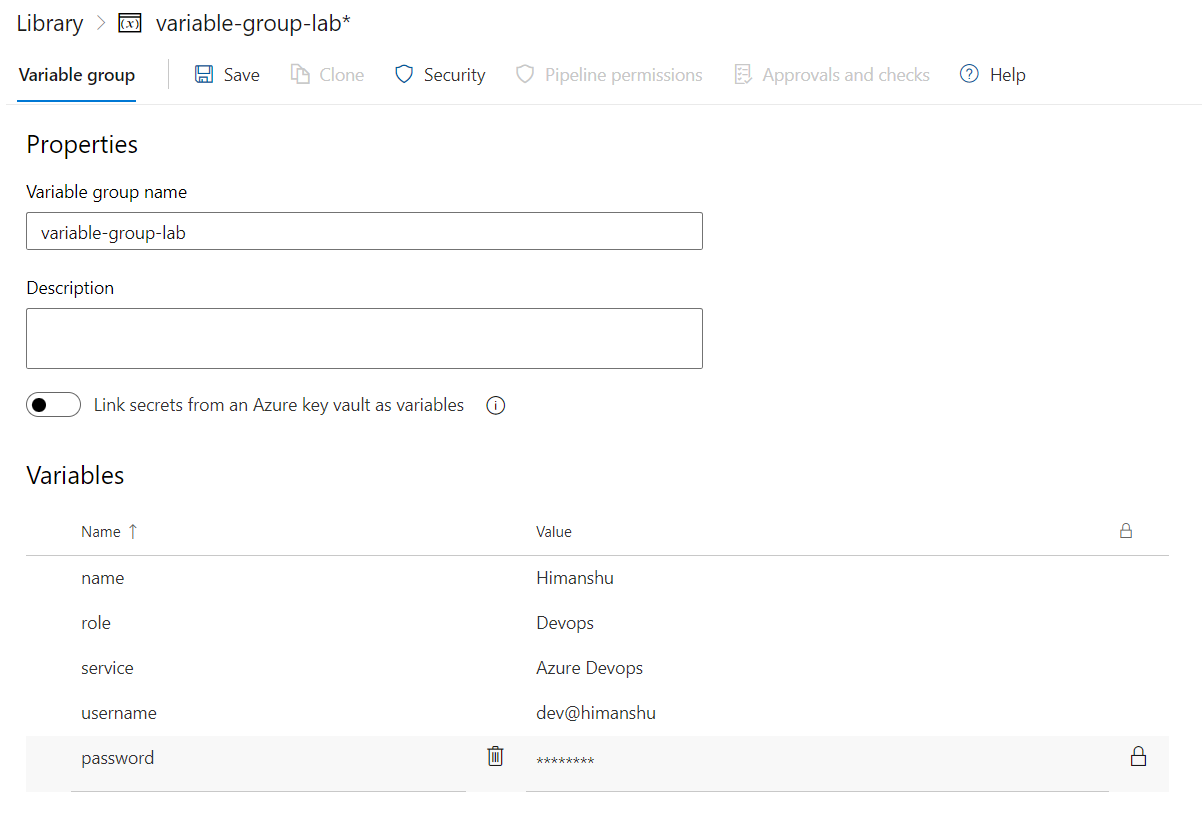Click the Azure Devops value of service
Viewport: 1202px width, 820px height.
coord(589,668)
